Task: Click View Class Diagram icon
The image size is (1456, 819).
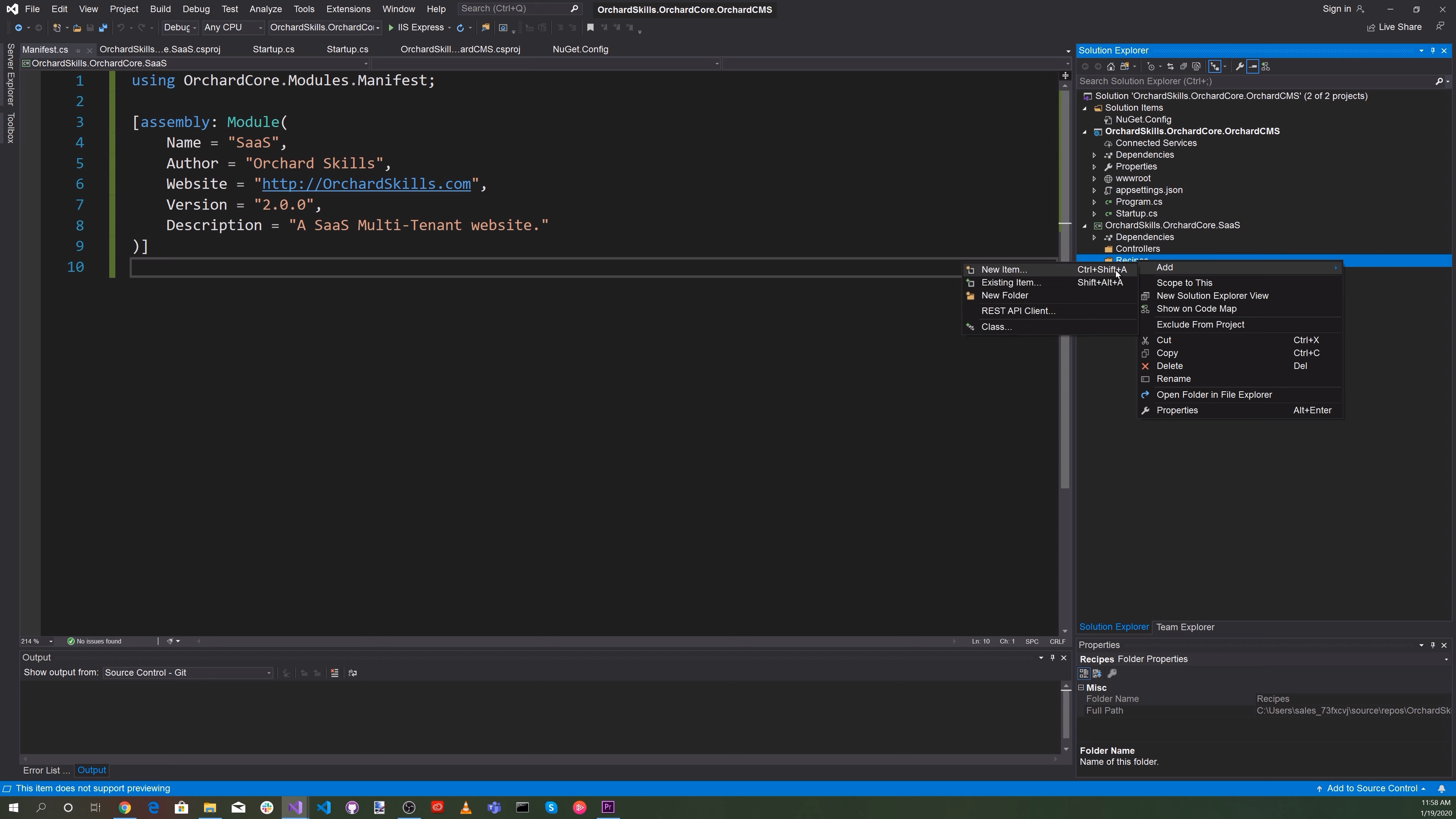Action: pyautogui.click(x=1266, y=67)
